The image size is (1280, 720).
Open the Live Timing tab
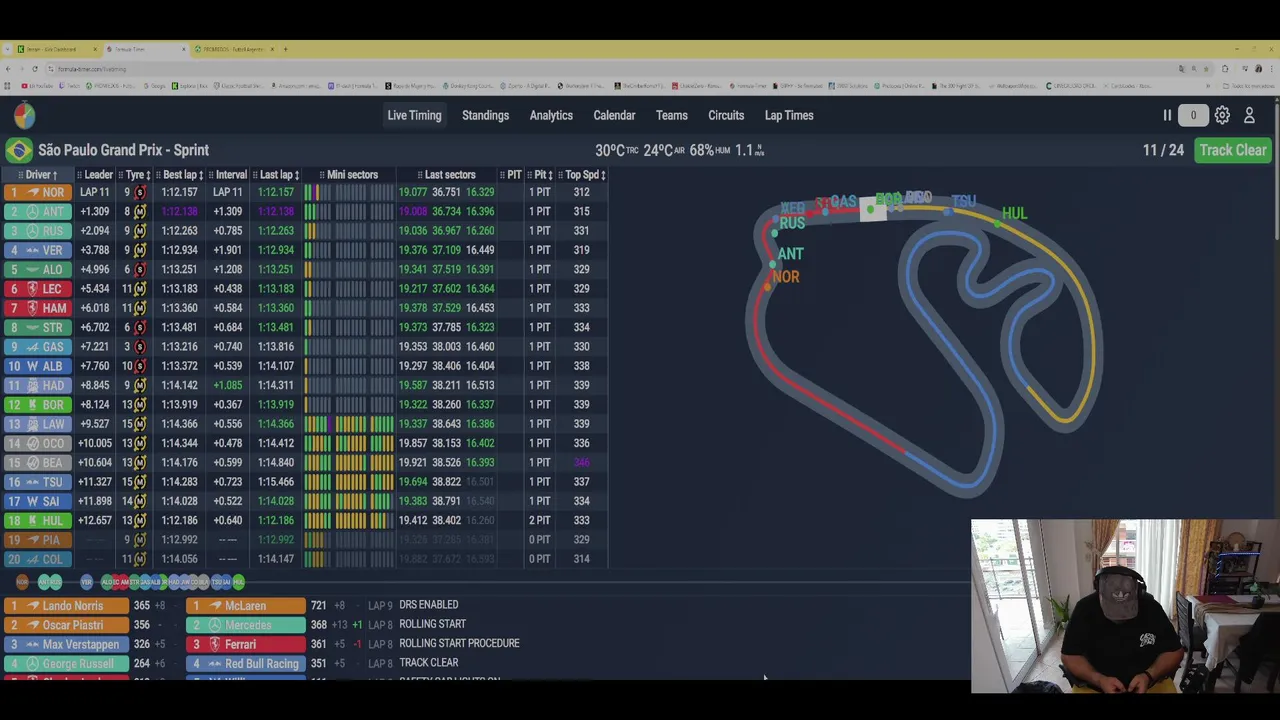coord(414,115)
